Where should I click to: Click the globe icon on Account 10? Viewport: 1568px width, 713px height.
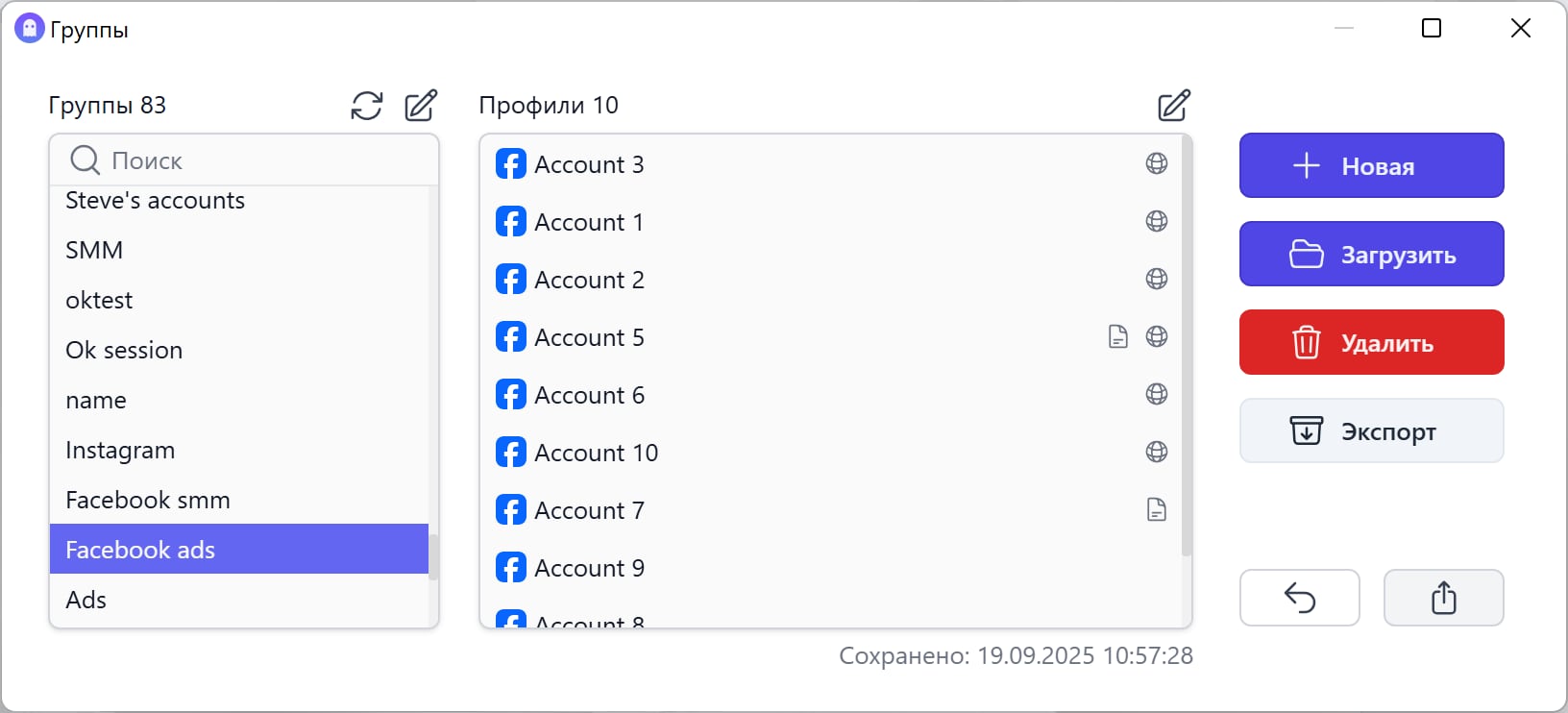[1157, 453]
